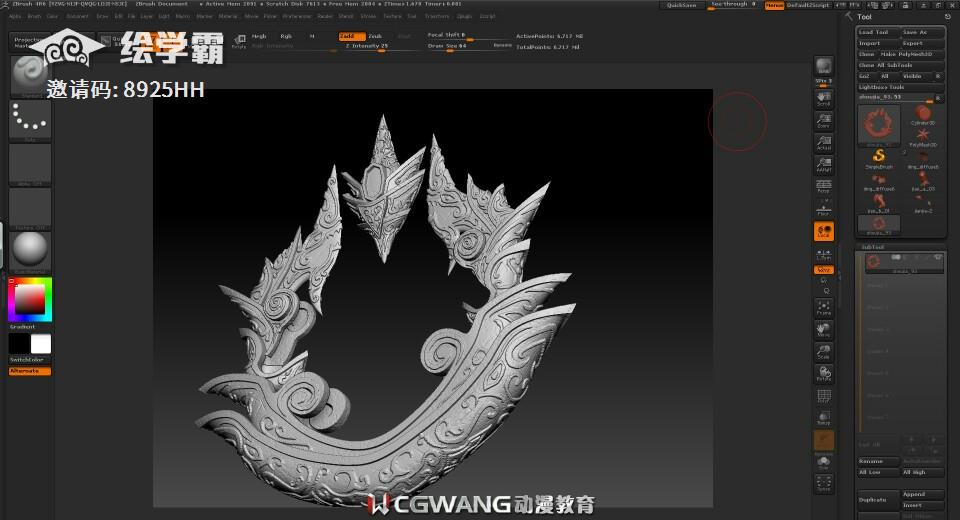The width and height of the screenshot is (960, 520).
Task: Select the Rotate view icon on right shelf
Action: pyautogui.click(x=823, y=374)
